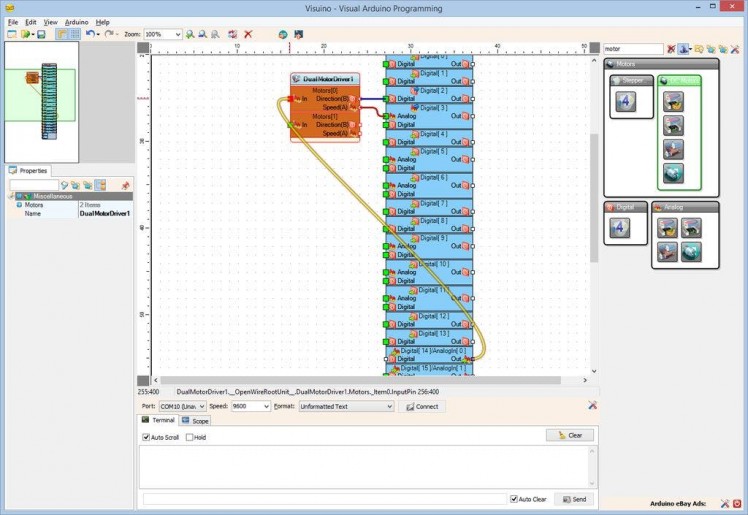Click the clear filter icon beside the component search box
The width and height of the screenshot is (748, 515).
pyautogui.click(x=671, y=48)
